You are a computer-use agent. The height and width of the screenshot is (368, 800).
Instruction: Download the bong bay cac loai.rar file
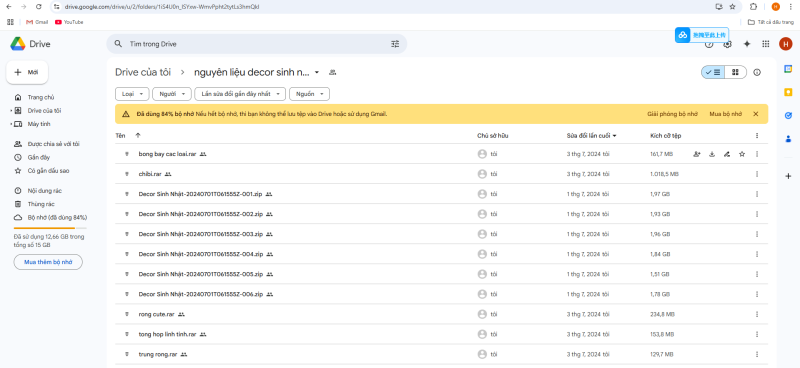[x=712, y=154]
